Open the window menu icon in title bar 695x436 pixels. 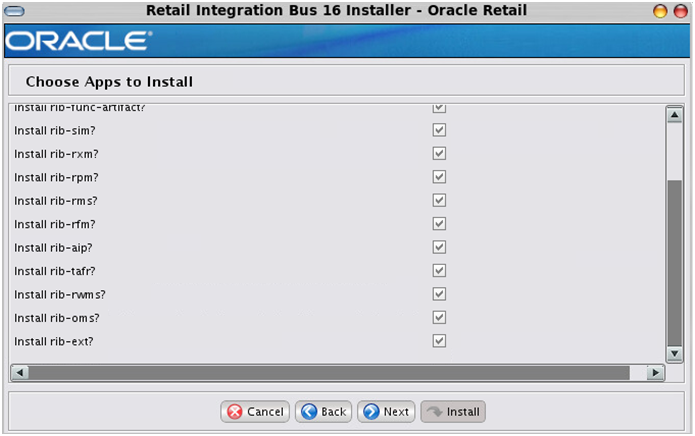tap(14, 11)
